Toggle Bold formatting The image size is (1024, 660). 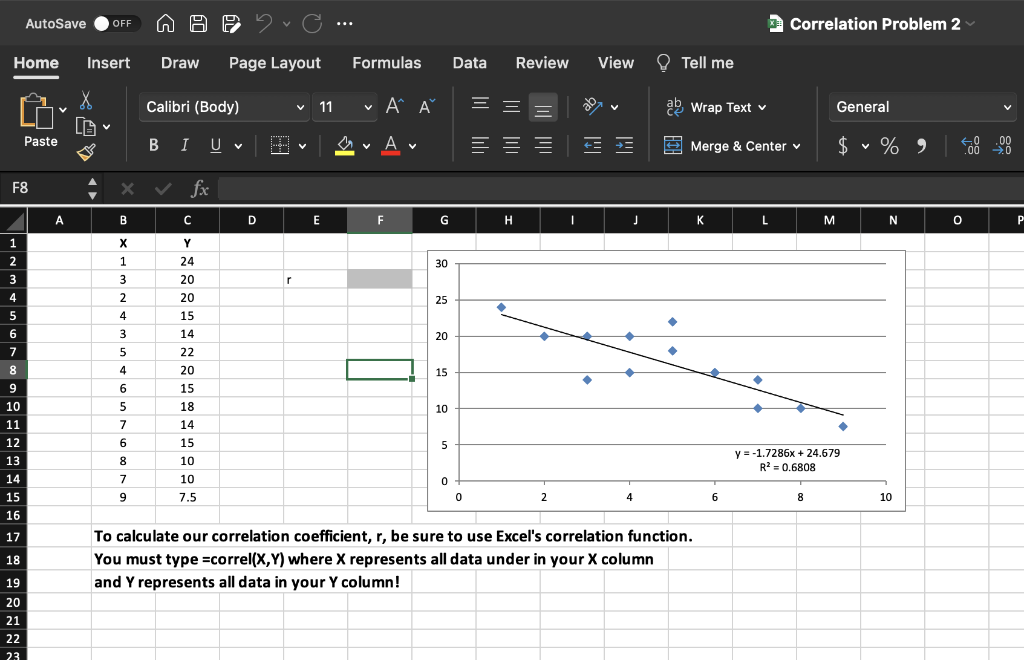(153, 145)
